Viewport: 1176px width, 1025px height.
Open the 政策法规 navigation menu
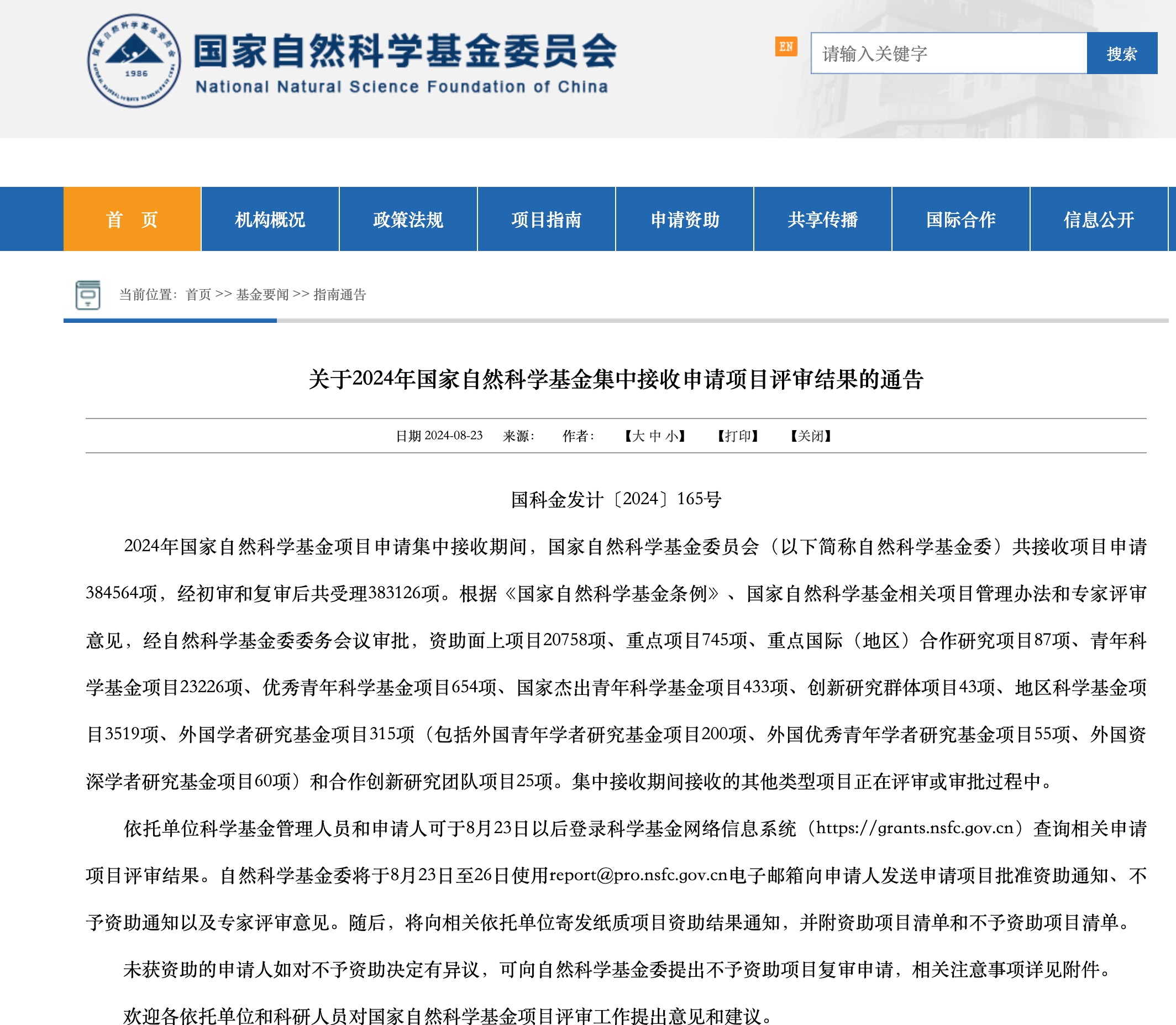pyautogui.click(x=408, y=219)
